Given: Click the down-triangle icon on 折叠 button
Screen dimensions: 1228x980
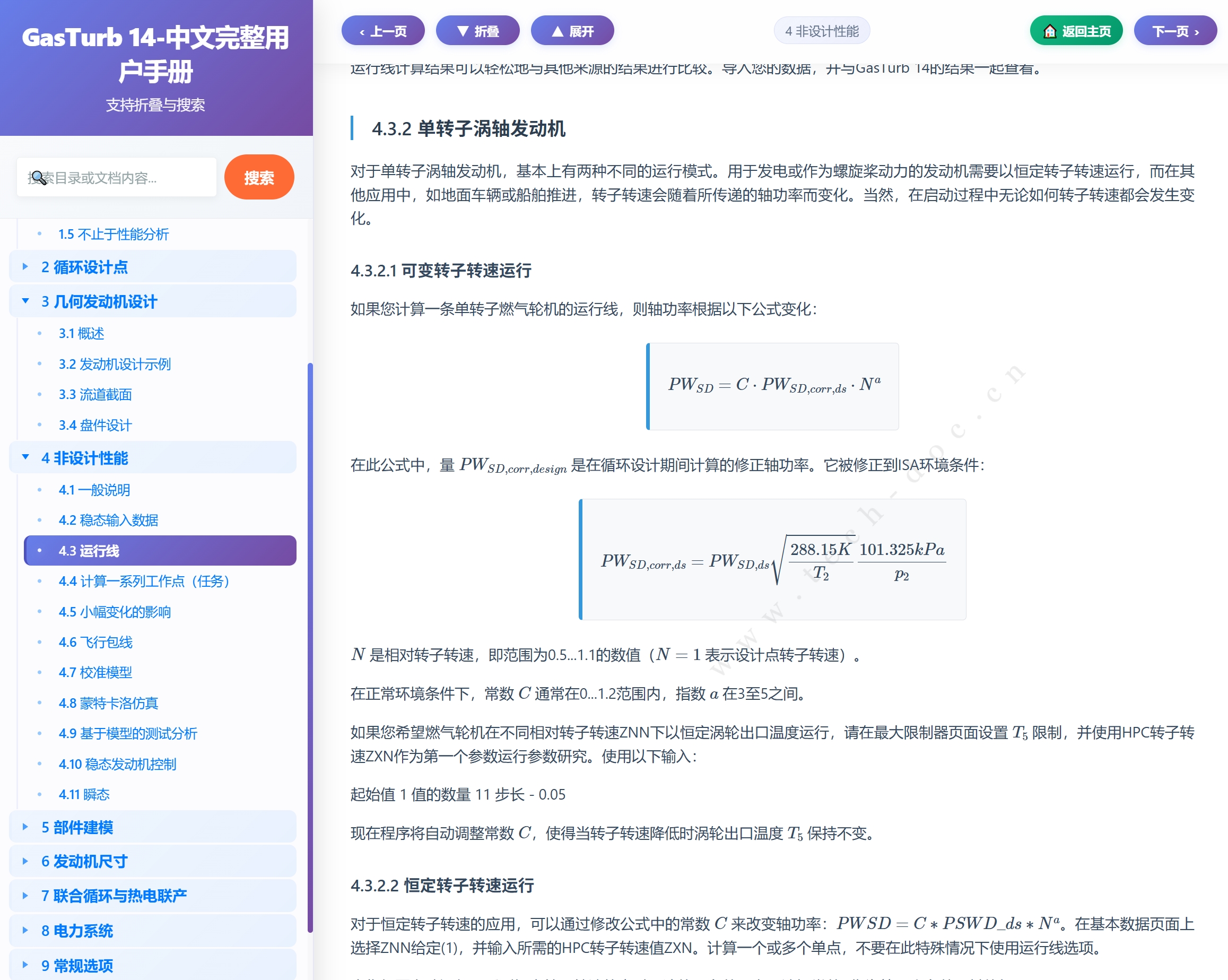Looking at the screenshot, I should pos(462,31).
